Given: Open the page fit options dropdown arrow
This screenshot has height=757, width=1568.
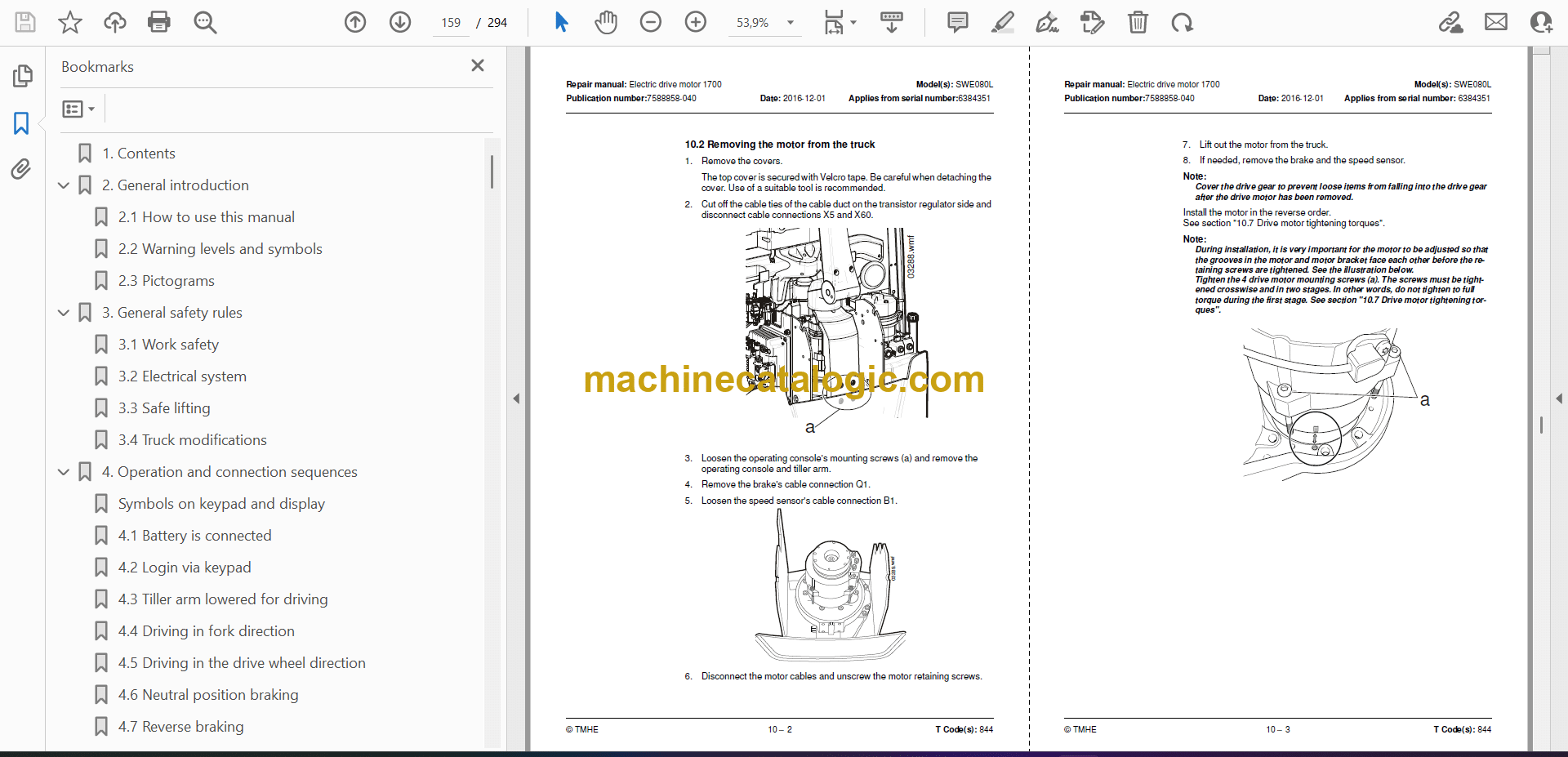Looking at the screenshot, I should [x=853, y=23].
